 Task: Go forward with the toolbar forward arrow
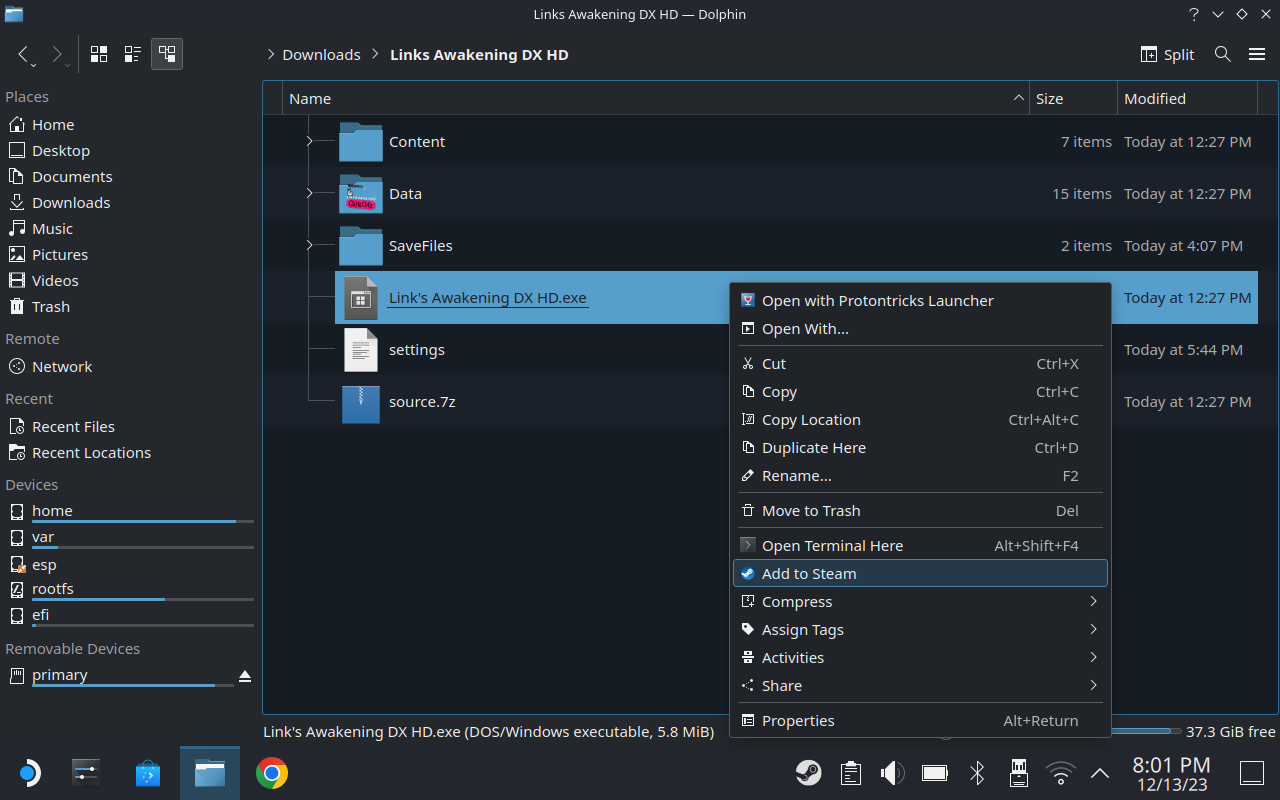58,55
